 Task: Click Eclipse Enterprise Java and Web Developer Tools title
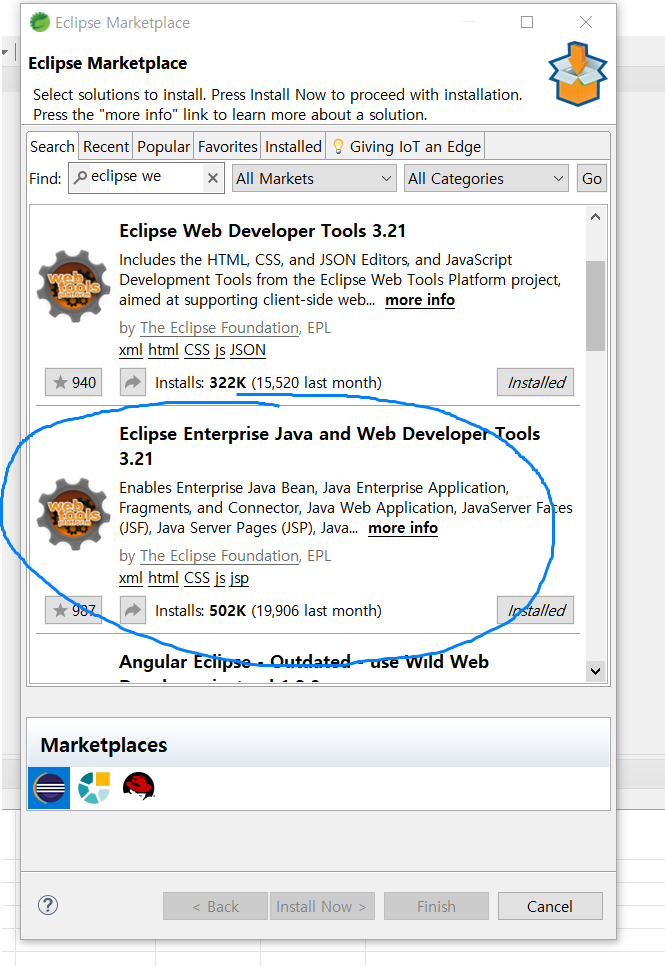click(x=330, y=446)
